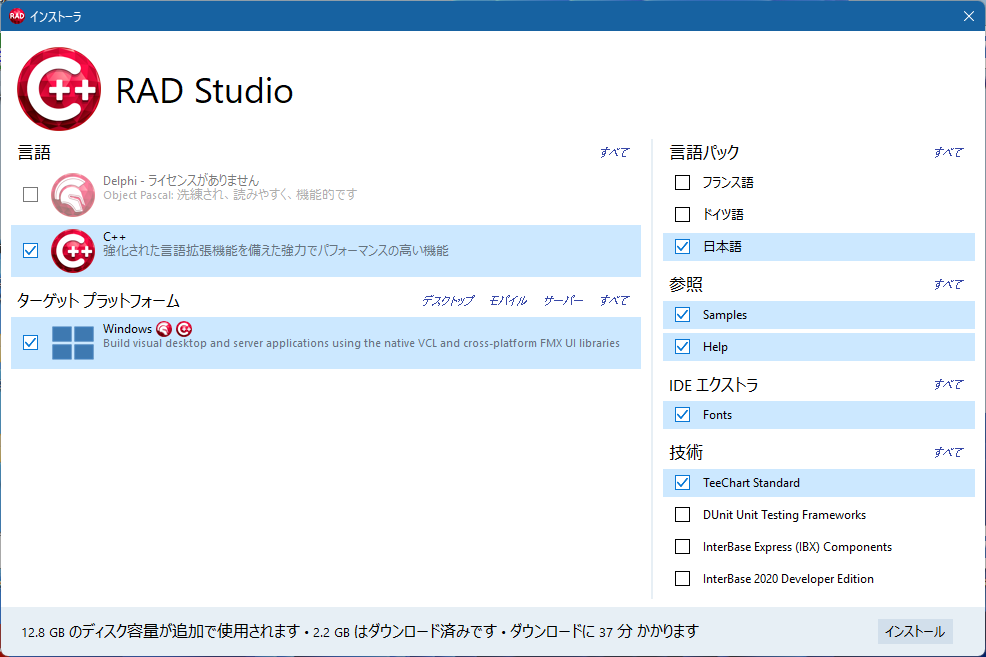Screen dimensions: 986x657
Task: Enable the フランス語 language pack checkbox
Action: 682,182
